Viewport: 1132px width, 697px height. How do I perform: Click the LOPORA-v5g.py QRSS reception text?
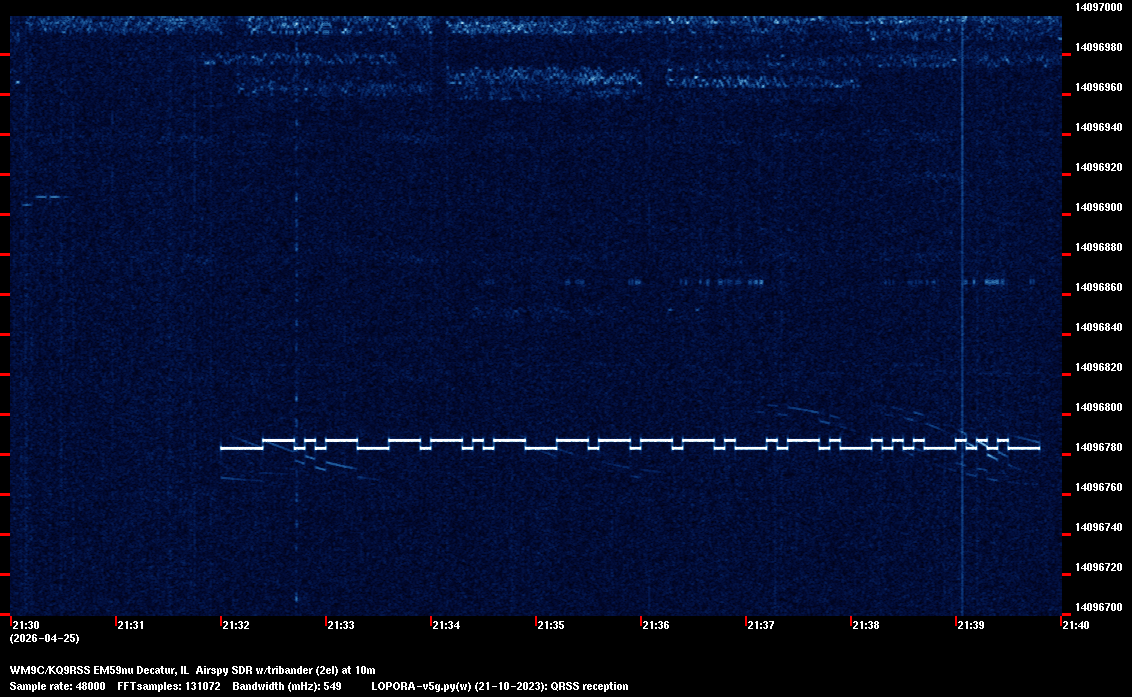499,687
